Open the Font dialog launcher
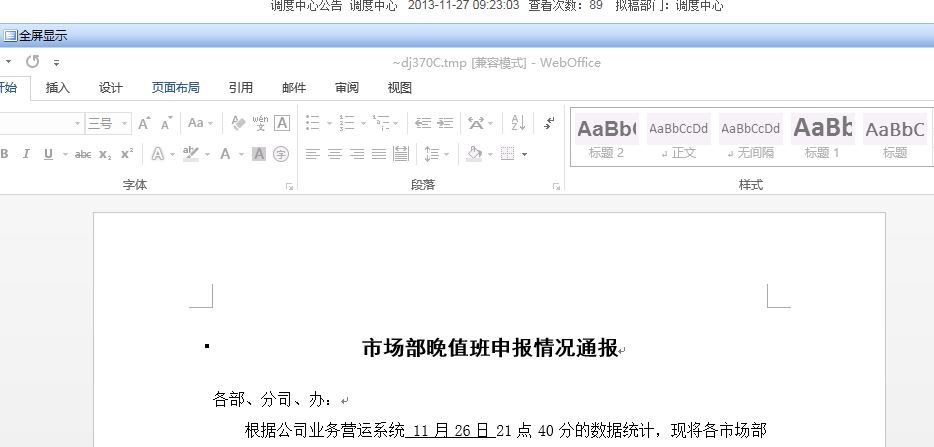934x447 pixels. coord(289,187)
